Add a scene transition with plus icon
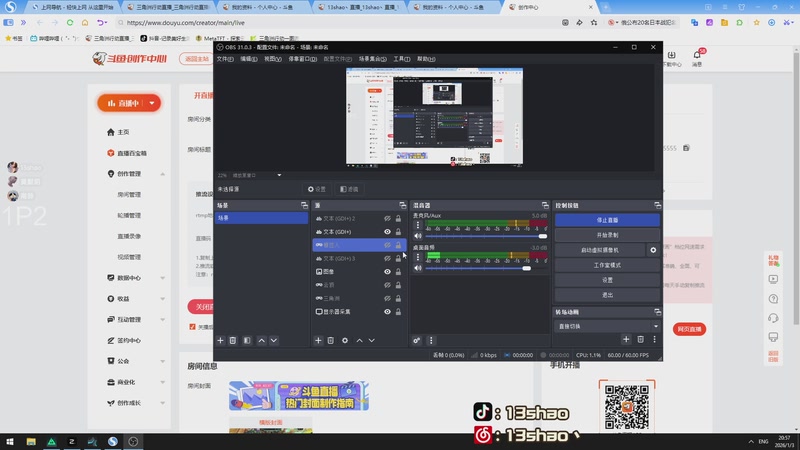The width and height of the screenshot is (800, 450). coord(626,339)
